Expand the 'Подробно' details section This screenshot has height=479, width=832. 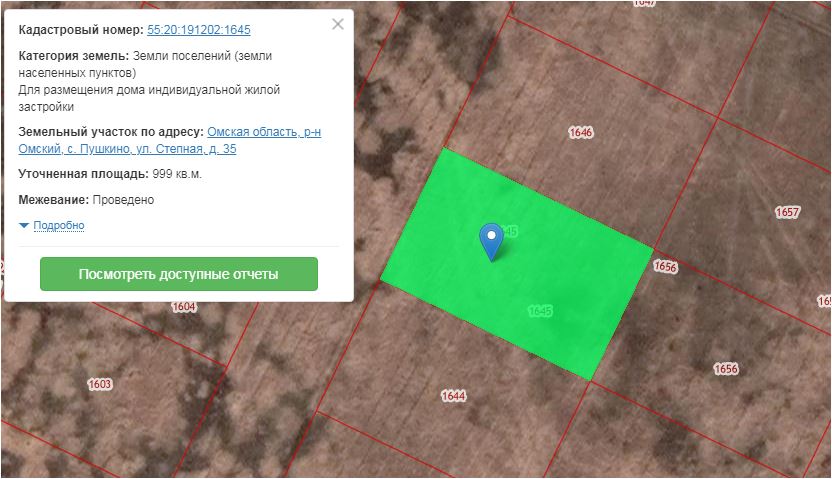click(58, 225)
